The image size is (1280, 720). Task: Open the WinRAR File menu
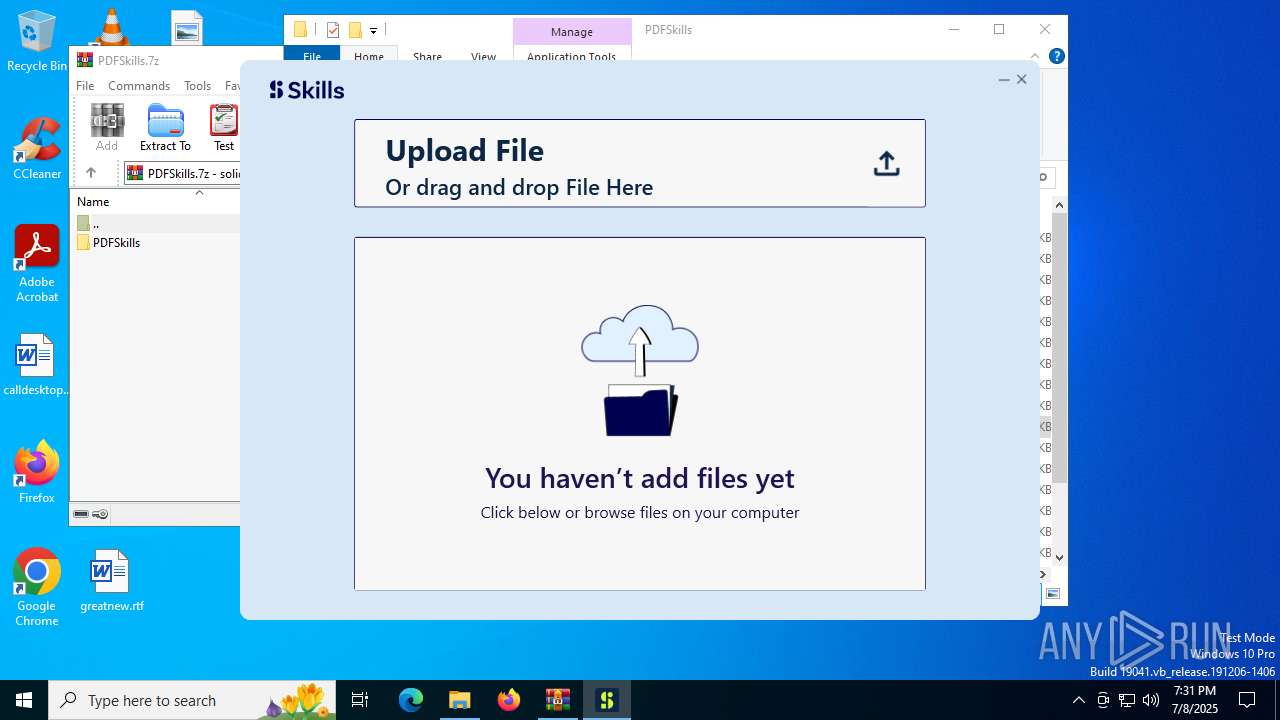pyautogui.click(x=85, y=86)
